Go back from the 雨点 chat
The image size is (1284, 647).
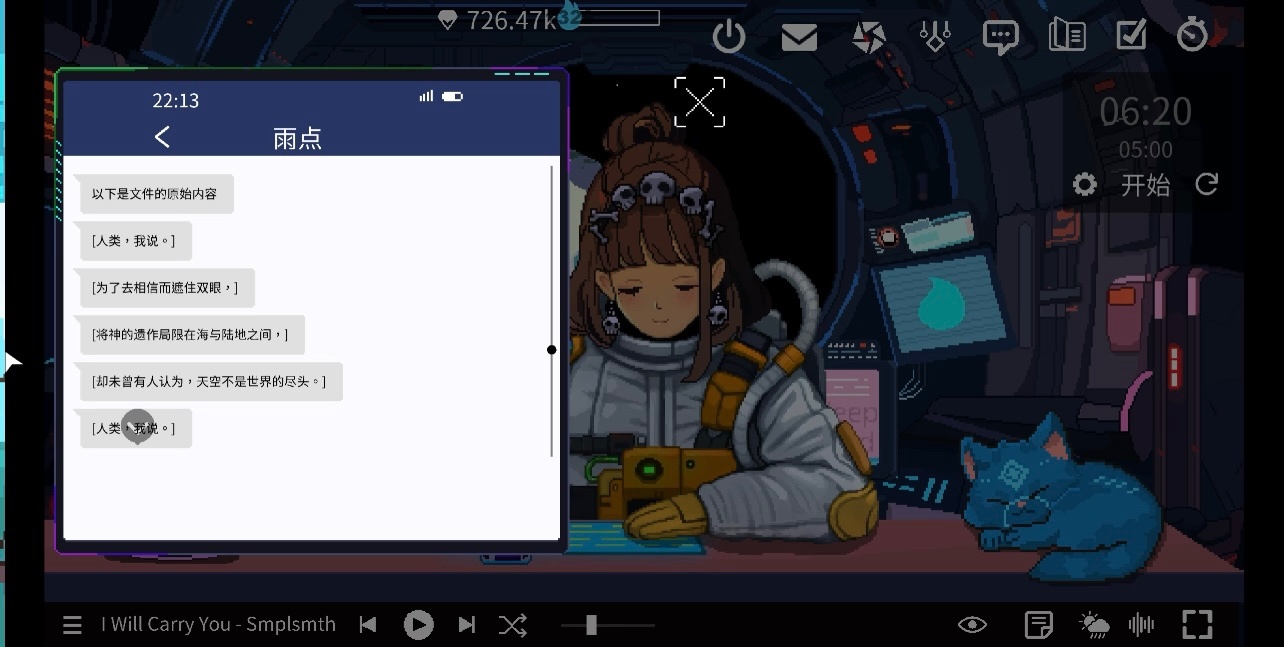[x=163, y=137]
